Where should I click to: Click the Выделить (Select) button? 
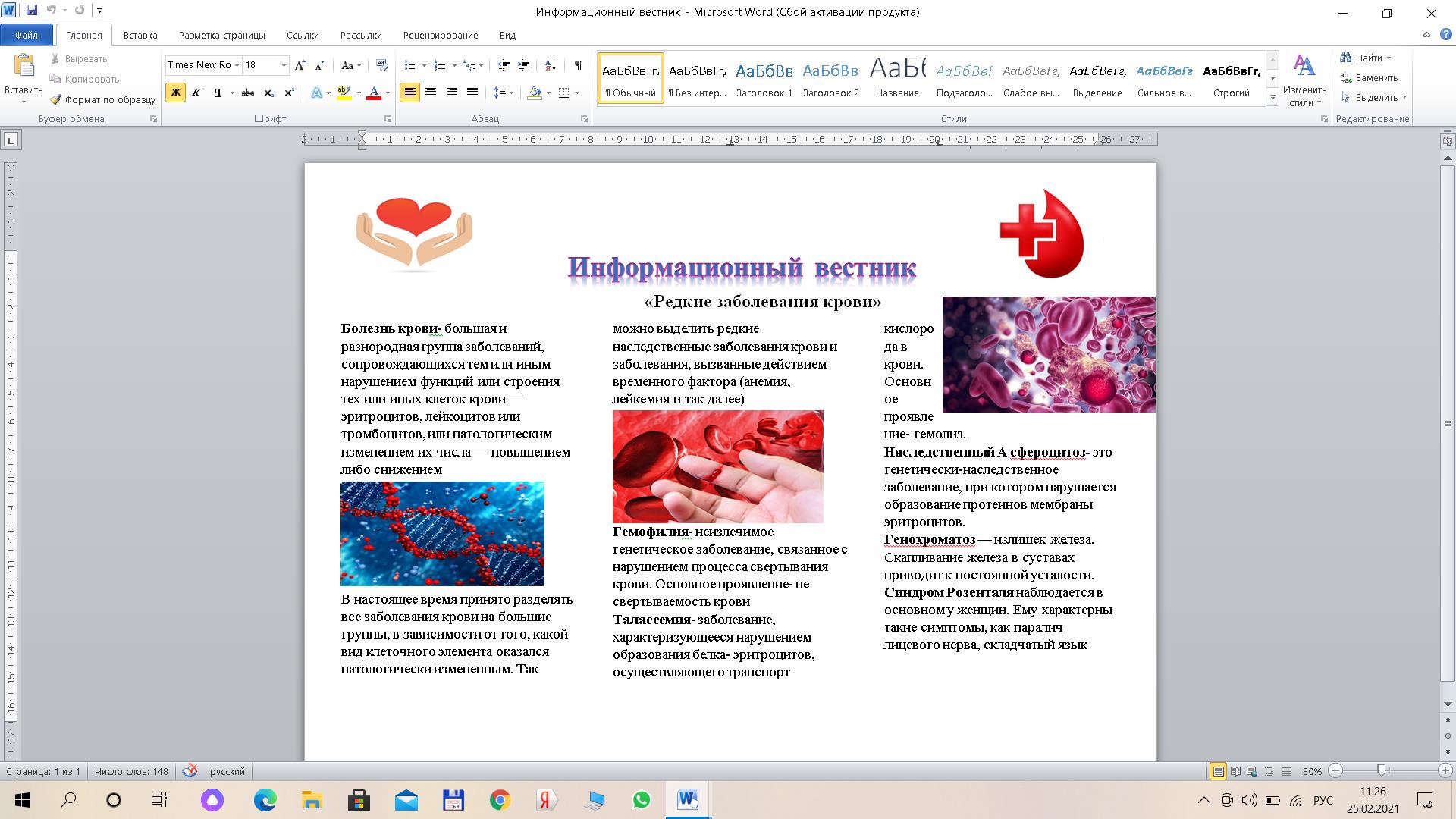click(x=1373, y=97)
